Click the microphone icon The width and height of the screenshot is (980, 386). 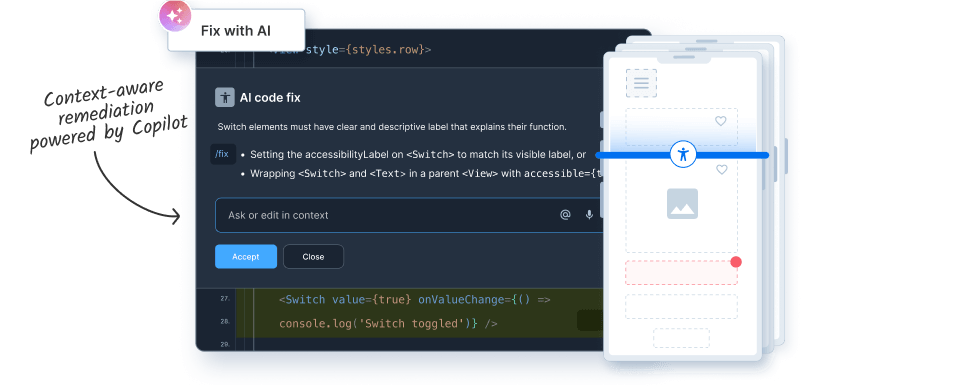[x=589, y=215]
